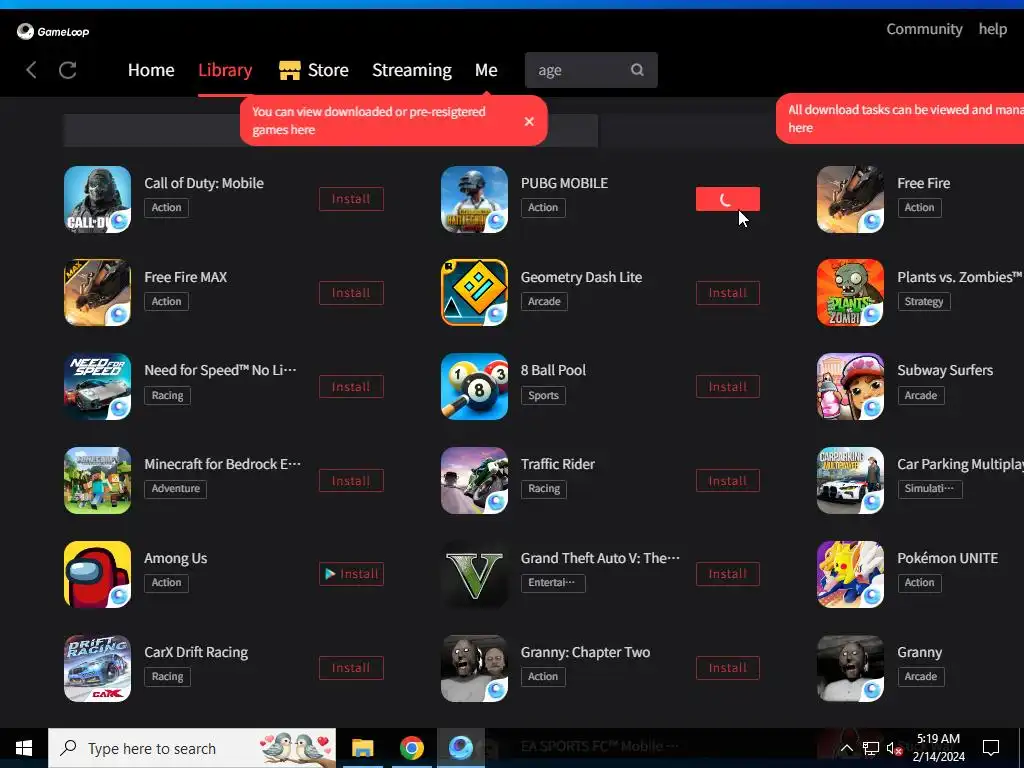Open the taskbar clock and date
Screen dimensions: 1024x768
click(x=938, y=748)
